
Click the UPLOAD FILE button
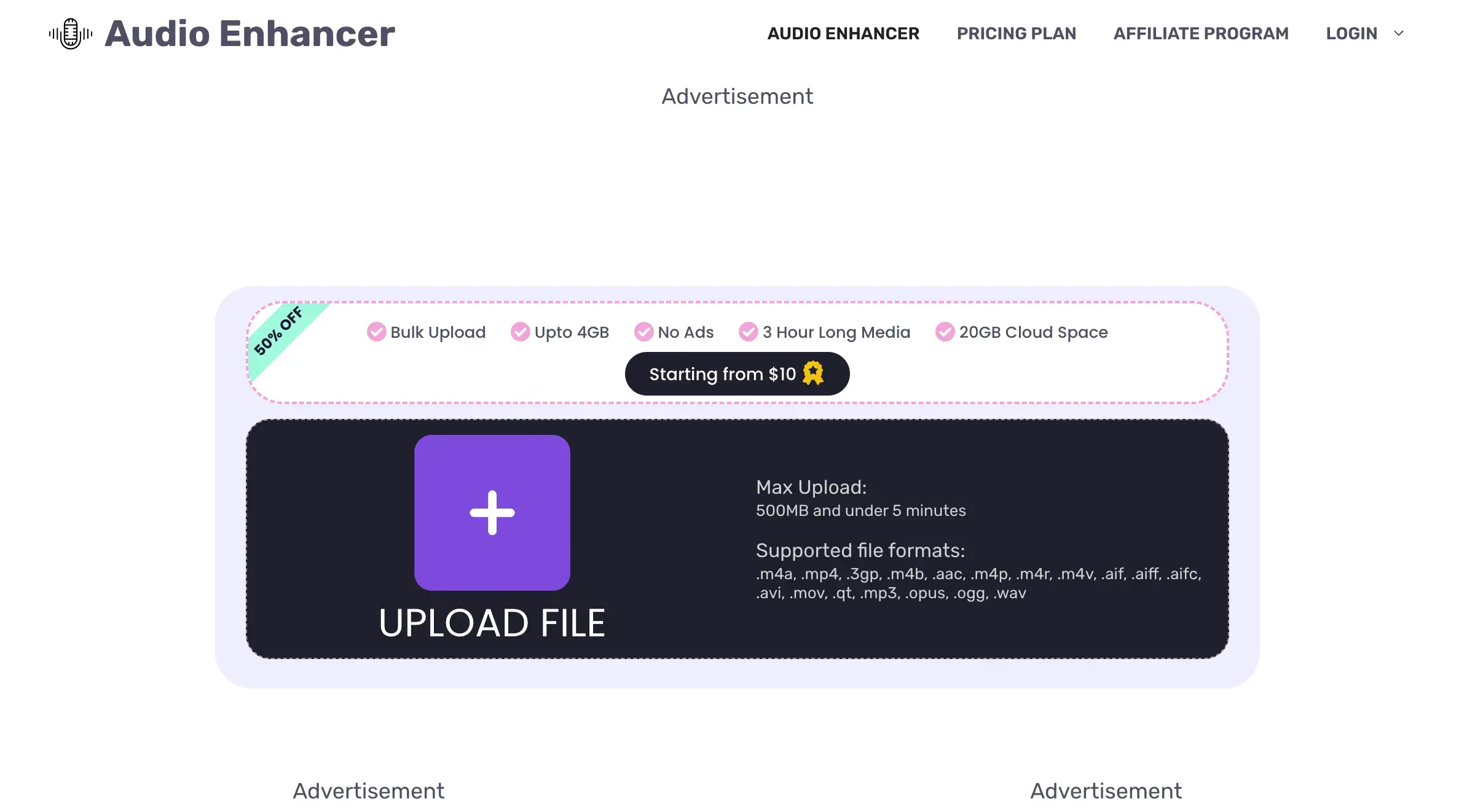(x=492, y=536)
